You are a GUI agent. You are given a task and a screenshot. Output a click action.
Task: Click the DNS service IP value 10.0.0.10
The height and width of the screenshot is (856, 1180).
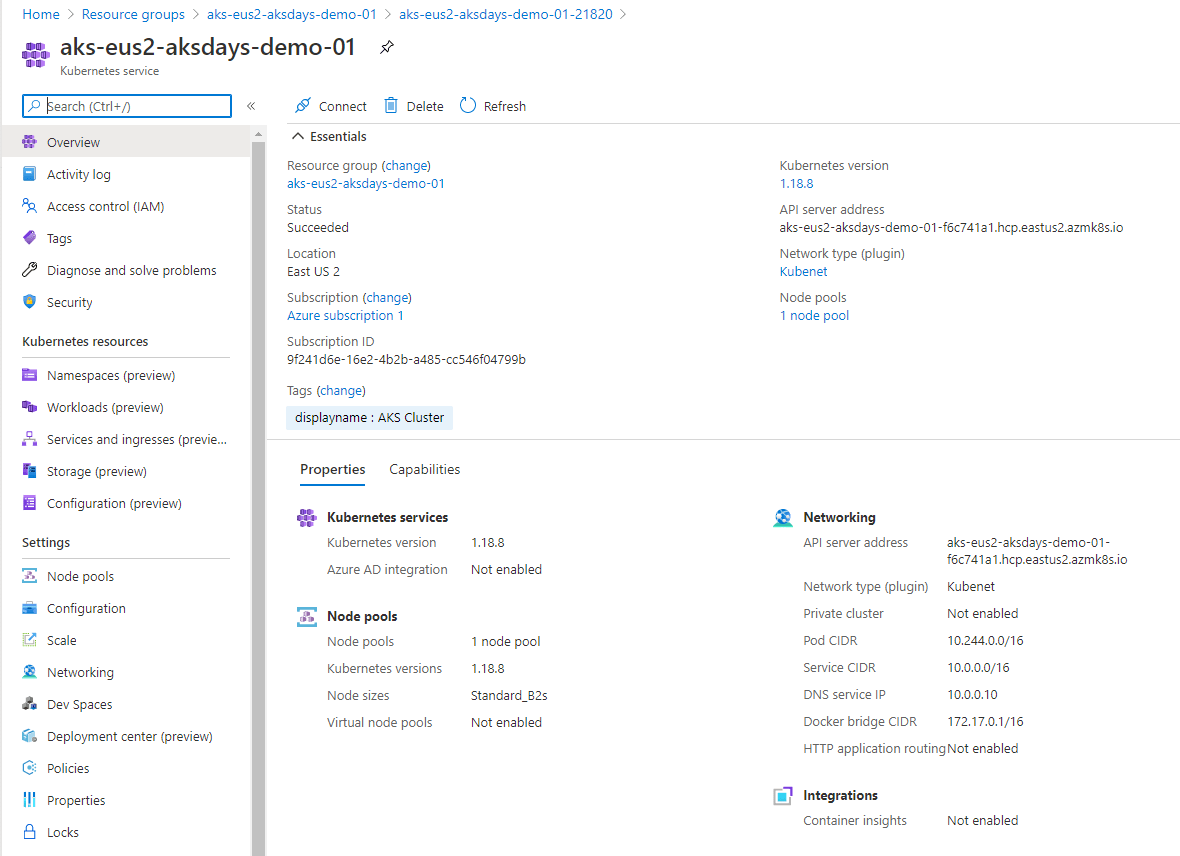coord(972,694)
